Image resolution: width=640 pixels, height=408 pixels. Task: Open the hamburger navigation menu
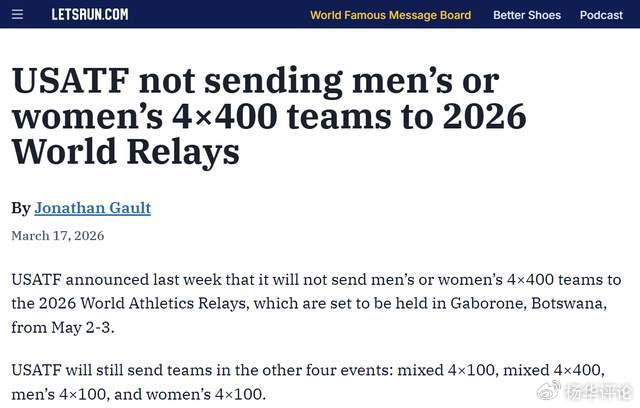tap(17, 15)
